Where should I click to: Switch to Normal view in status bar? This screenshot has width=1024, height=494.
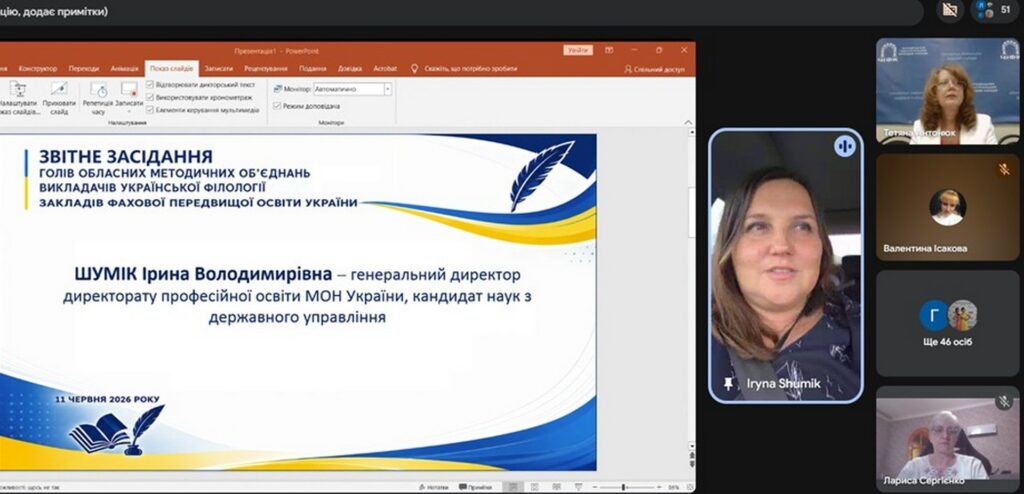[x=513, y=487]
